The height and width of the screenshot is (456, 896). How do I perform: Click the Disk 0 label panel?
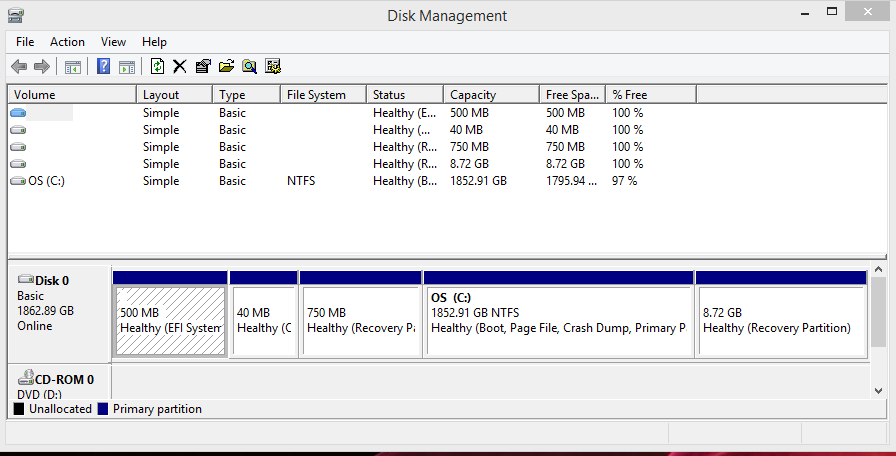click(x=59, y=313)
